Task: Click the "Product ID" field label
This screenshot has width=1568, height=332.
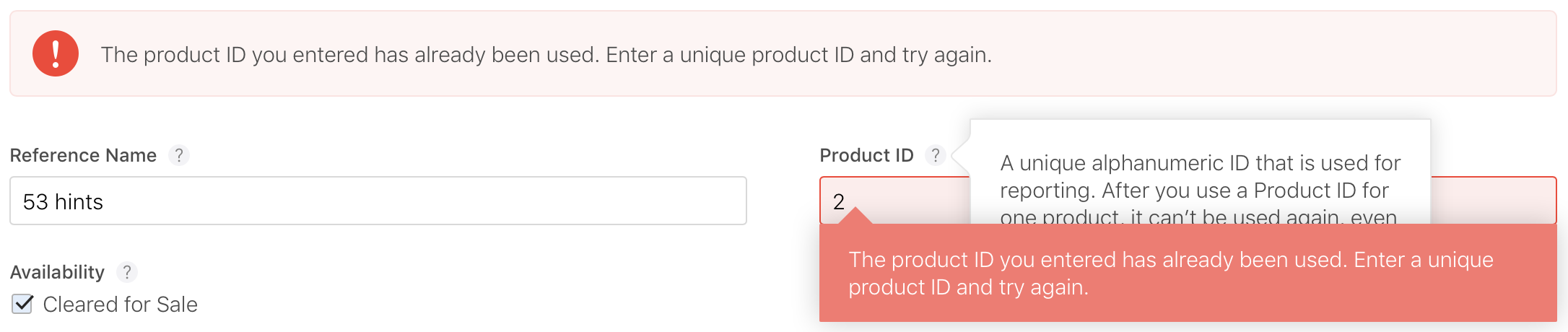Action: (x=866, y=155)
